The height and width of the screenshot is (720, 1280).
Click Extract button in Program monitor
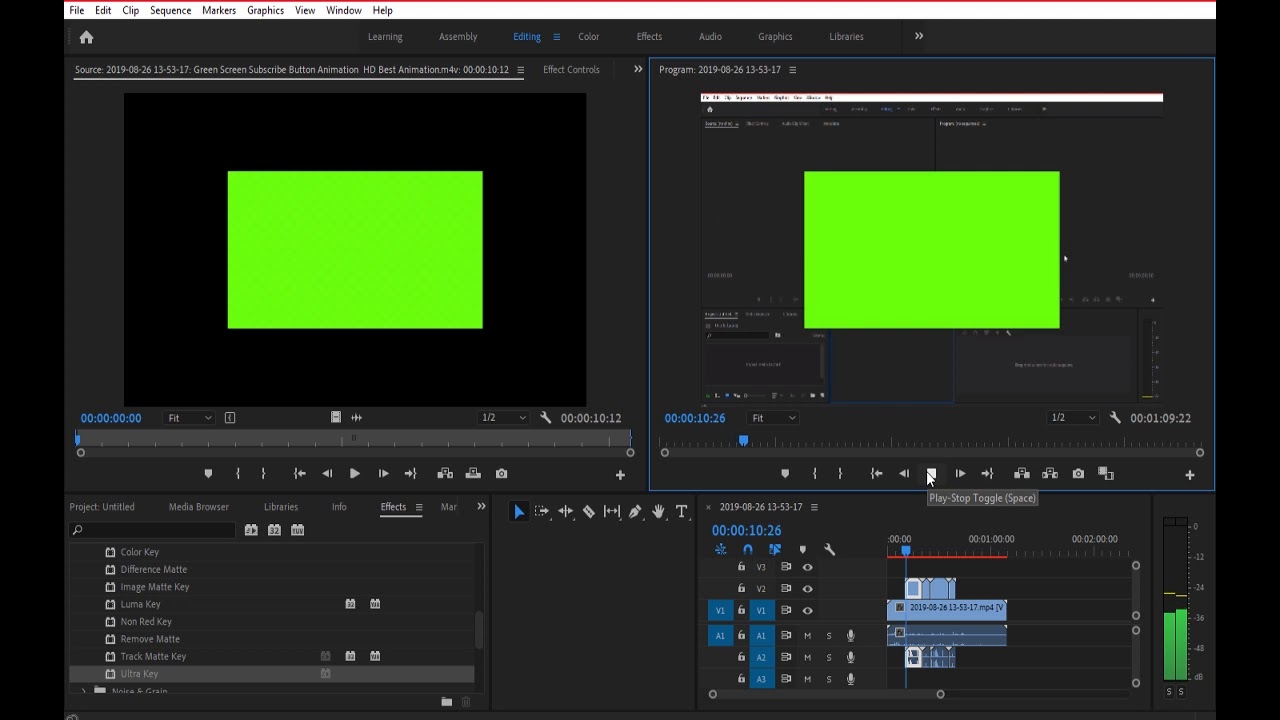pos(1050,473)
